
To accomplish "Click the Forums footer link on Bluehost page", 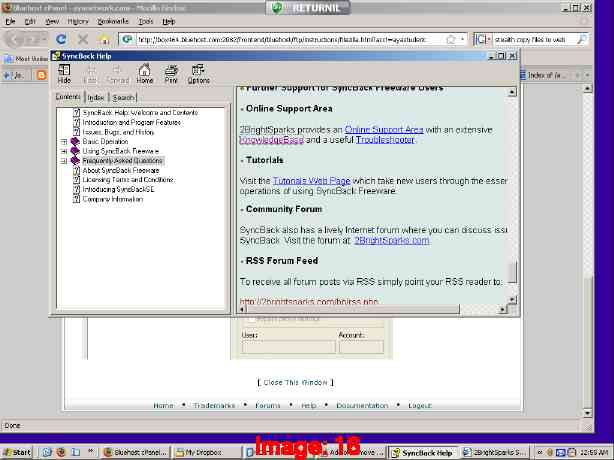I will pos(268,406).
